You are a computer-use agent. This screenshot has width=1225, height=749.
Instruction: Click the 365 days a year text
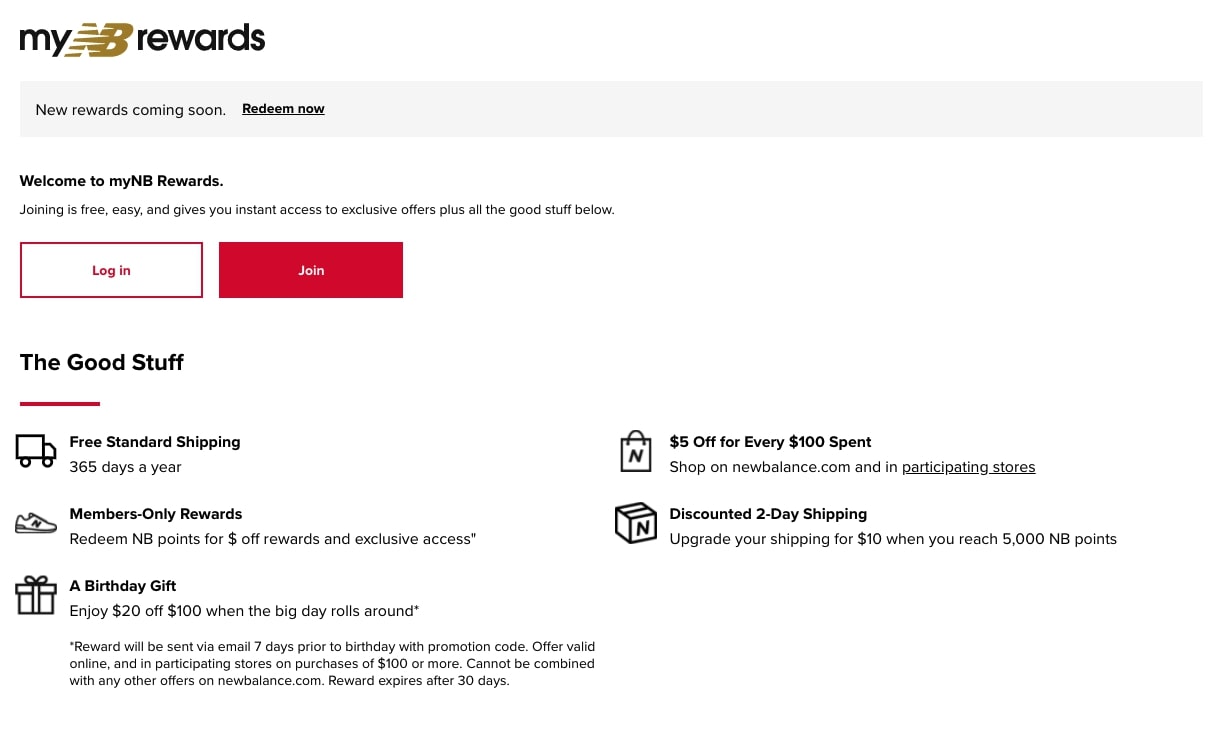[126, 467]
